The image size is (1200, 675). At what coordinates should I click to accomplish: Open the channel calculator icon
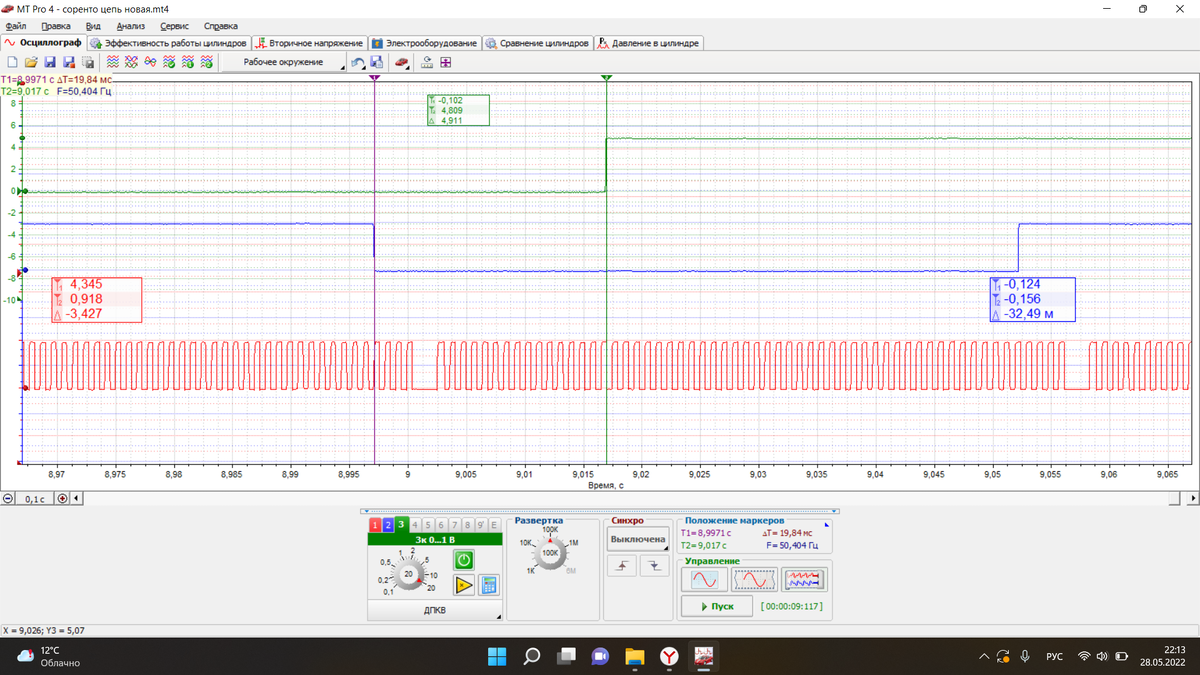coord(489,585)
